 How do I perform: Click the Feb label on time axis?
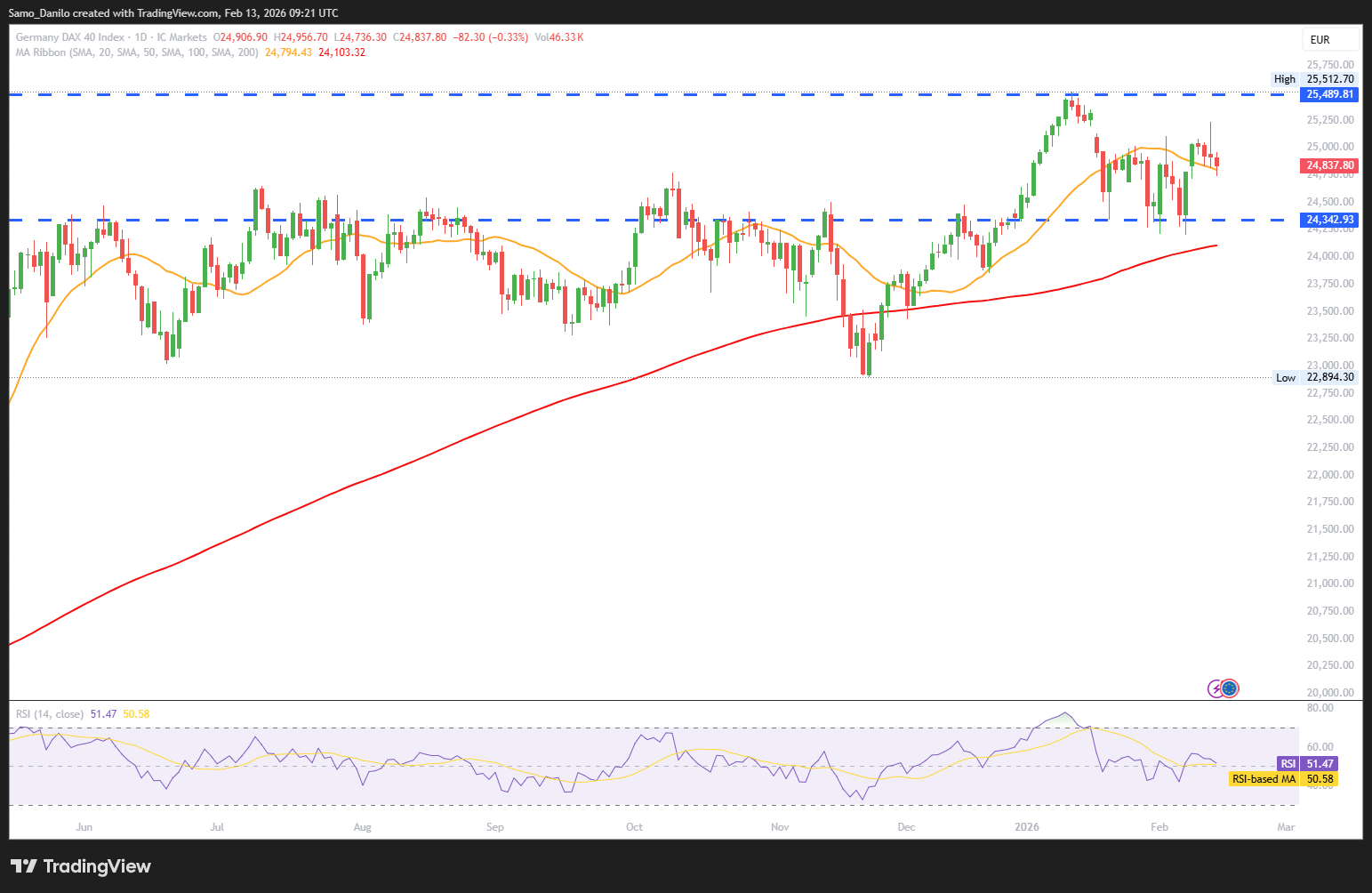[1159, 827]
